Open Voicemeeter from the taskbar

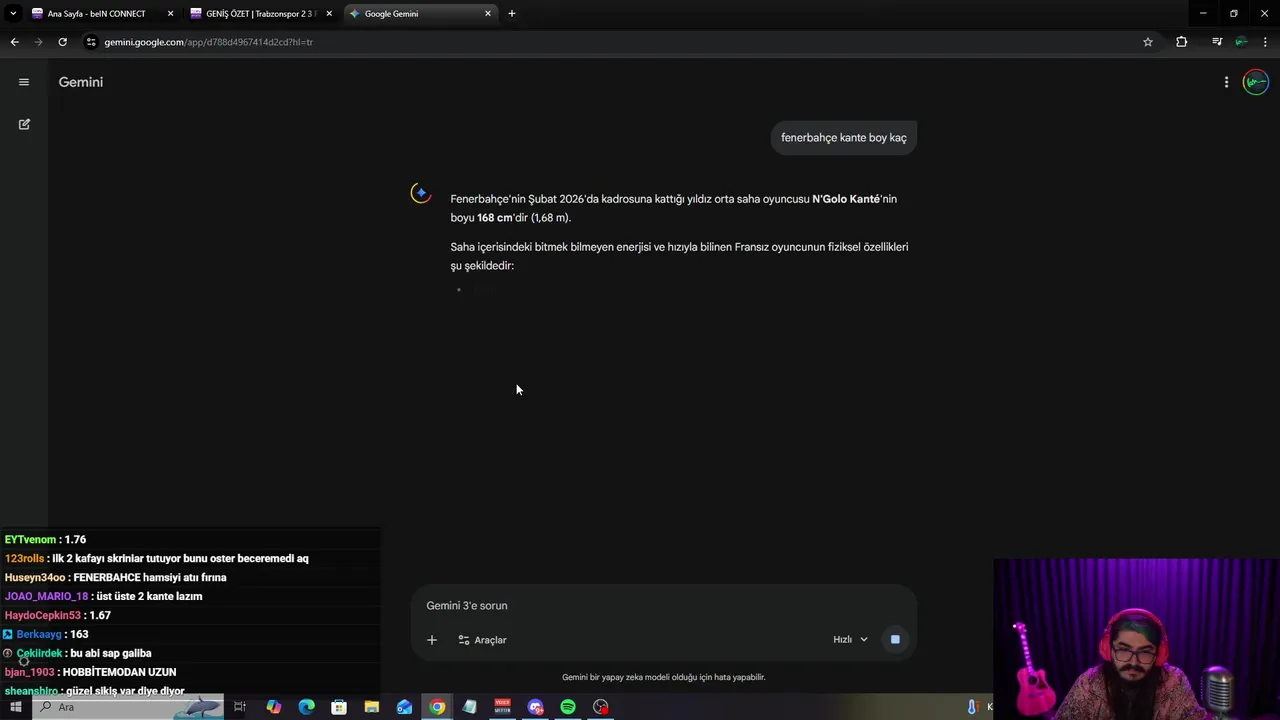[x=502, y=707]
